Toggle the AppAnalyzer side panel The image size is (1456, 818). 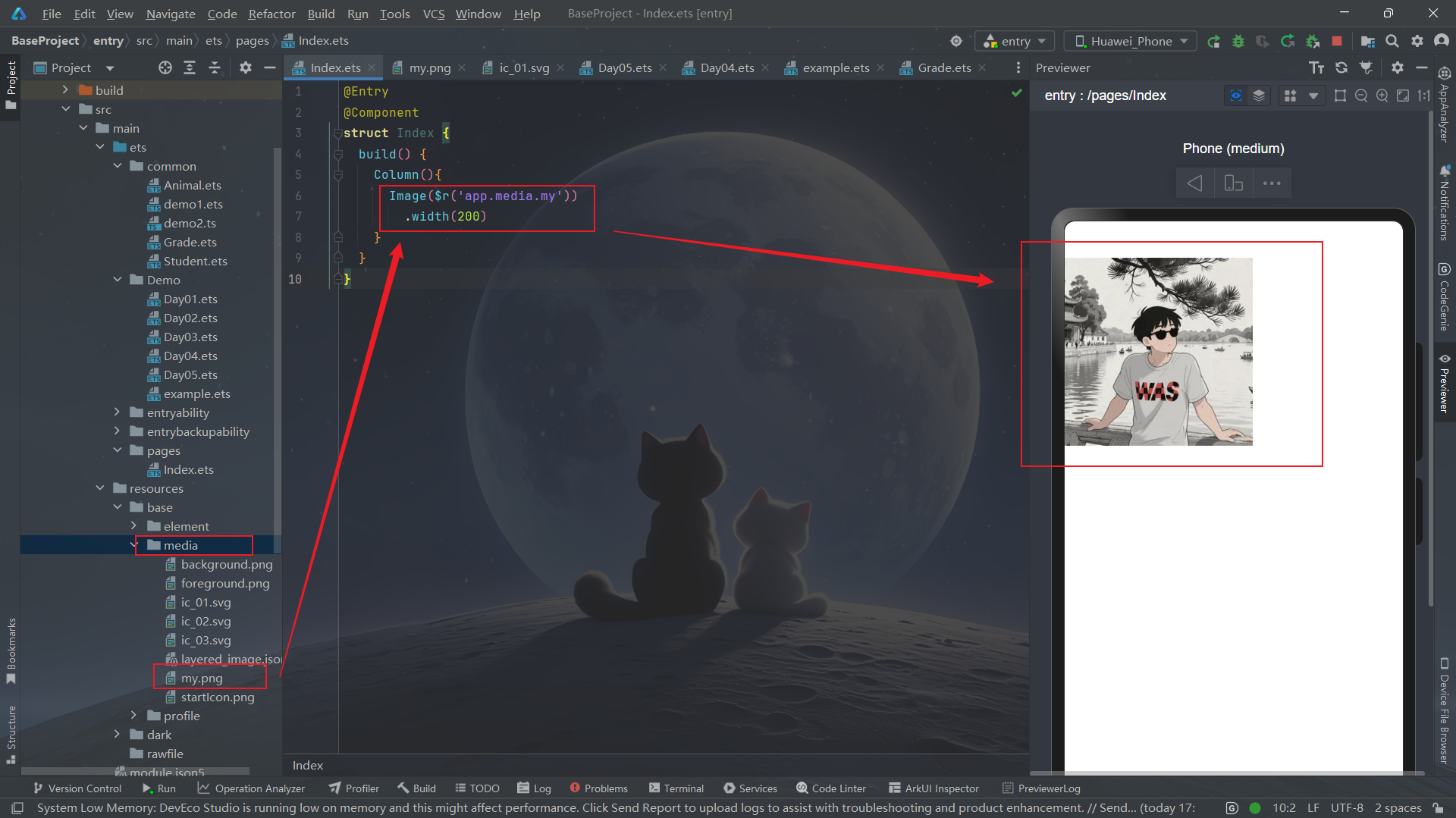1445,105
